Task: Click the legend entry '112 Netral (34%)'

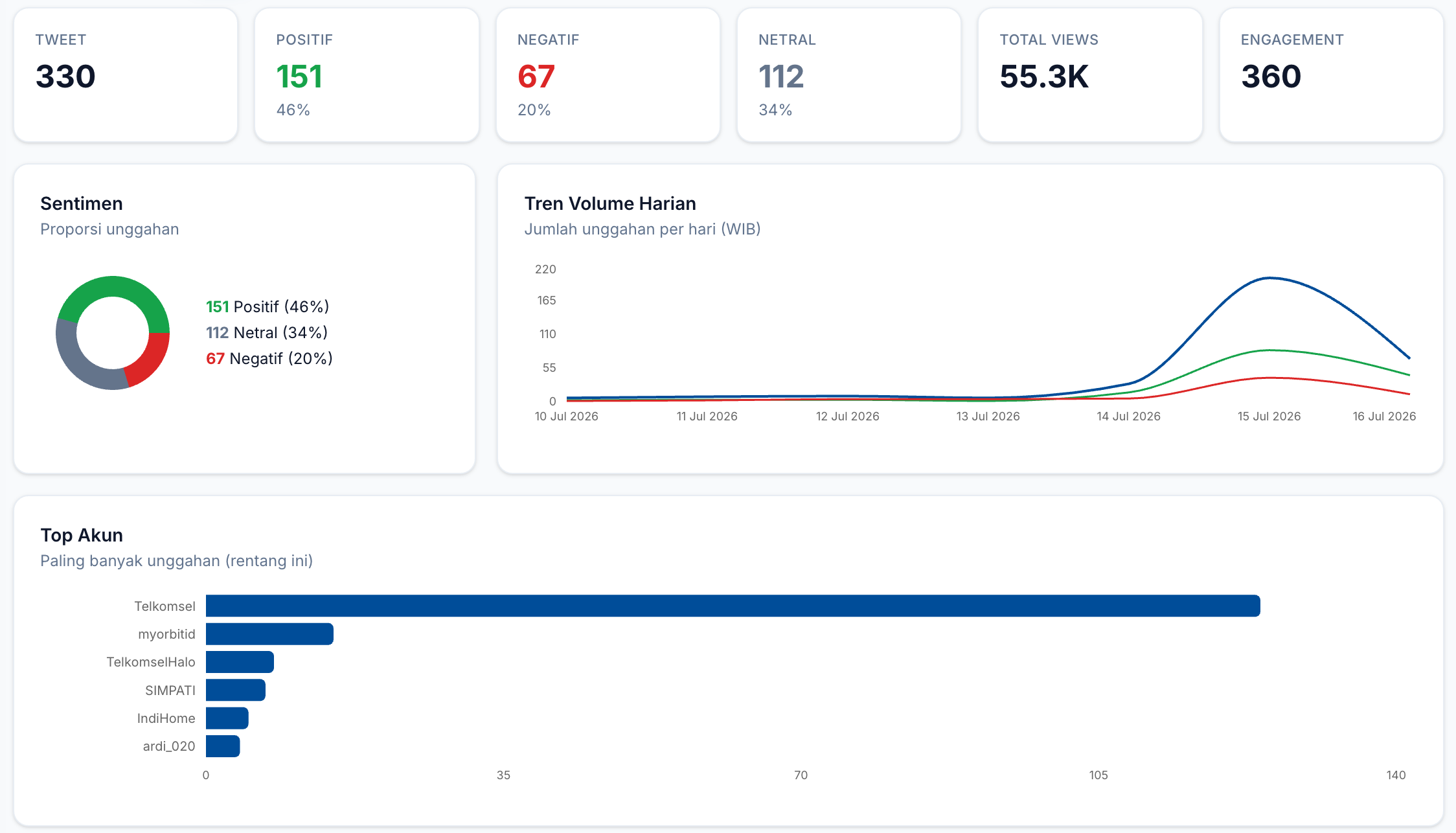Action: click(267, 332)
